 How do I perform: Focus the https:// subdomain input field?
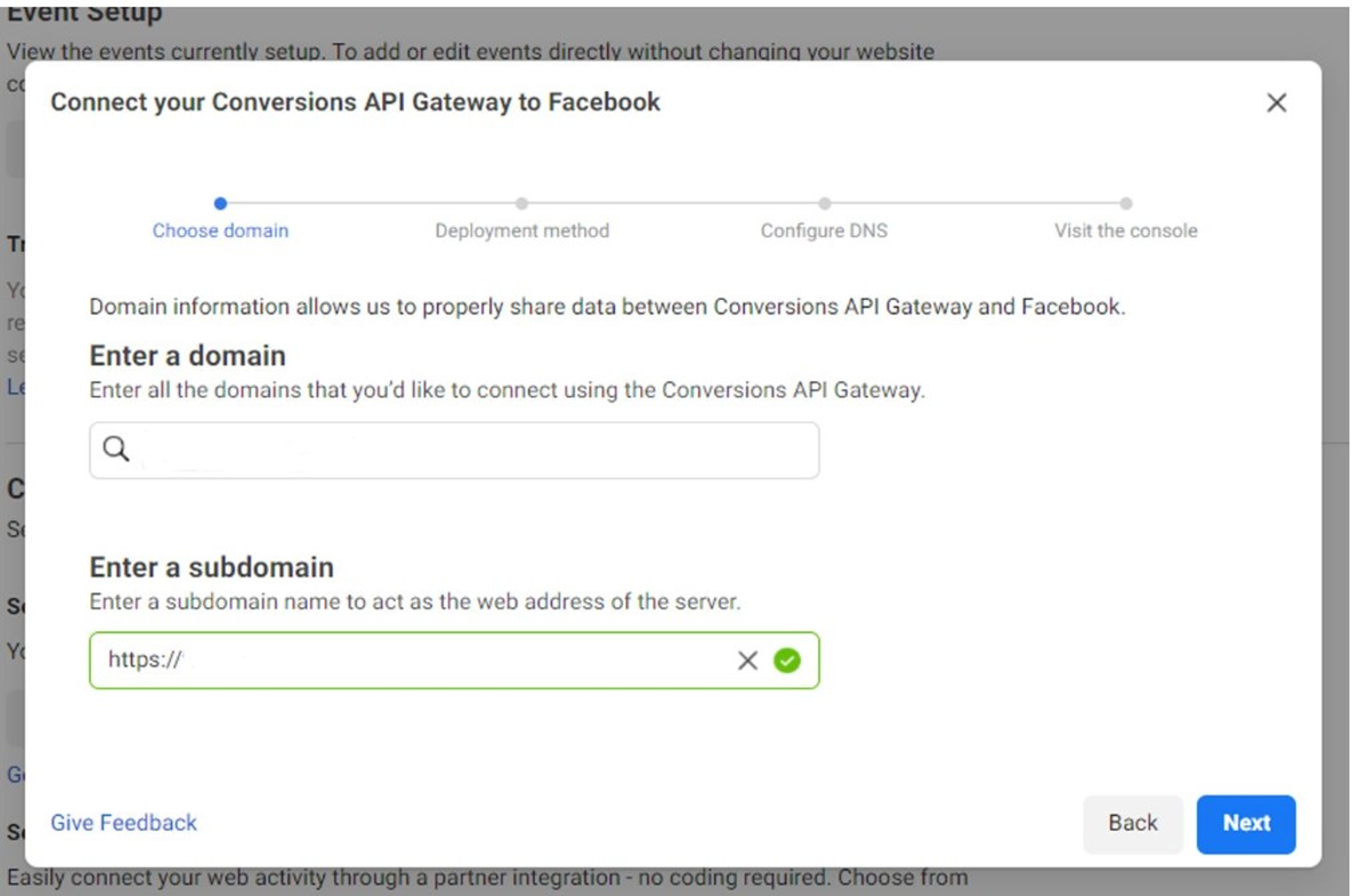[x=454, y=661]
